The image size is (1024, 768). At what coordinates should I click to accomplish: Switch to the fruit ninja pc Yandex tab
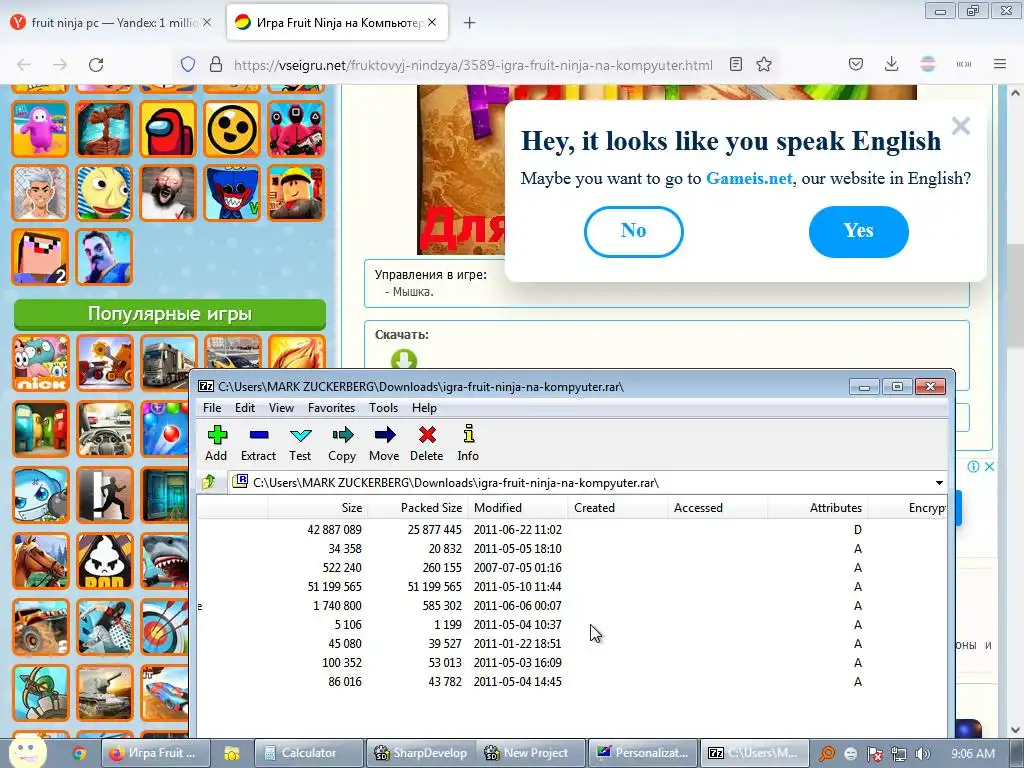[x=111, y=23]
